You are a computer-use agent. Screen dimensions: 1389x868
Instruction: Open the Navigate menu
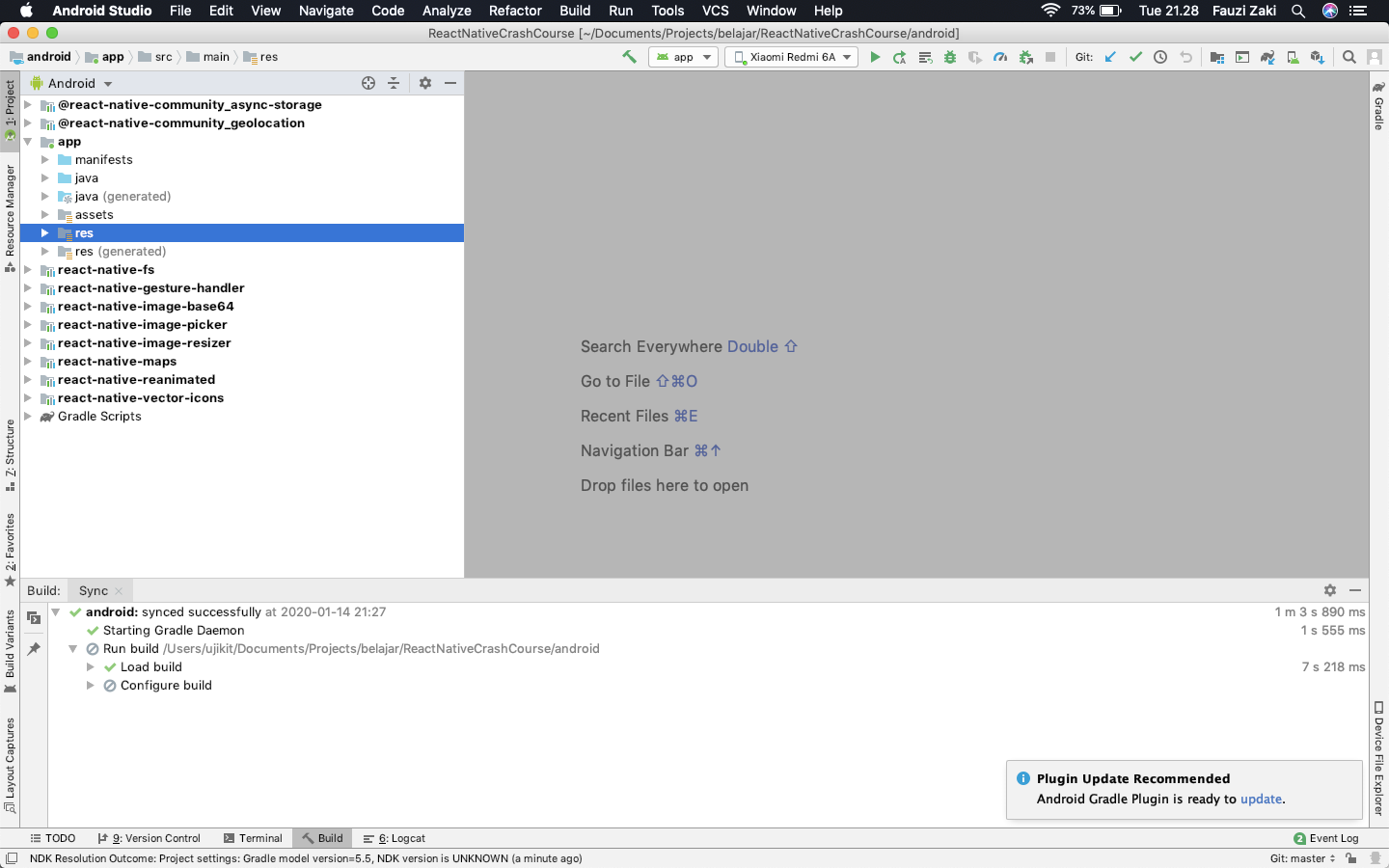pyautogui.click(x=326, y=11)
